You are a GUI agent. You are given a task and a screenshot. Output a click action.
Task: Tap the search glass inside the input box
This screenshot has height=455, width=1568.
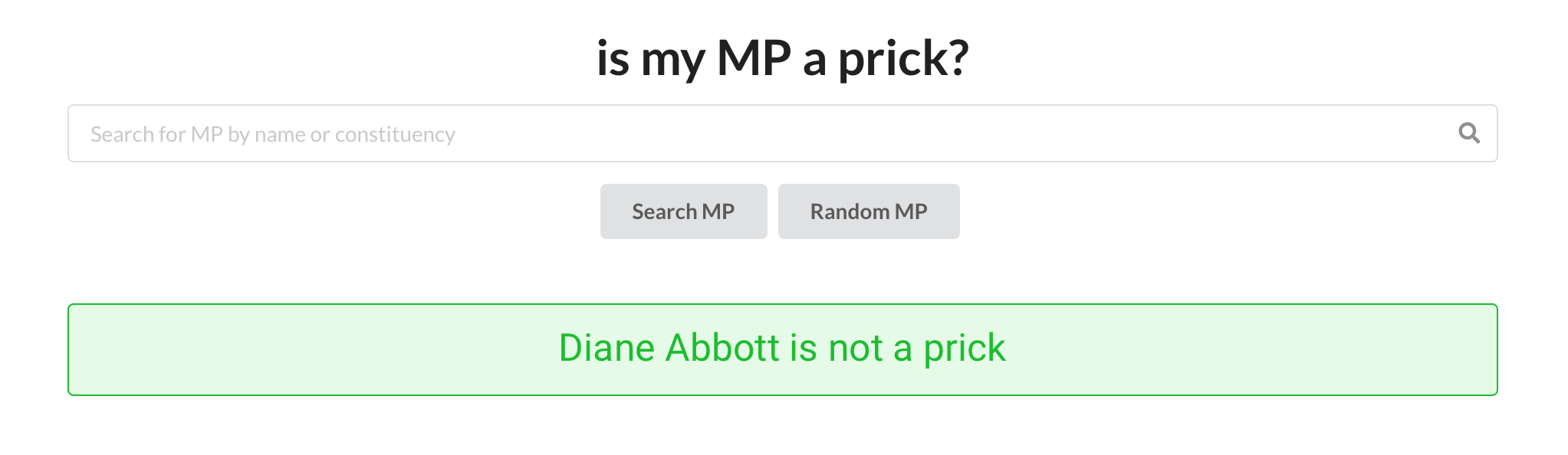click(x=1468, y=133)
